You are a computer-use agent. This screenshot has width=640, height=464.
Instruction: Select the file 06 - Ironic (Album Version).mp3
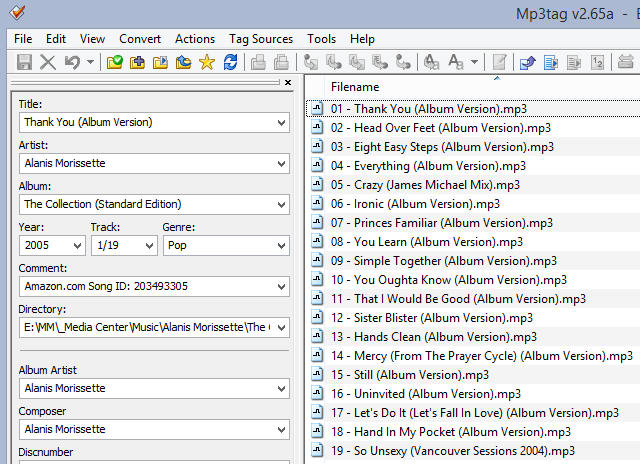coord(415,204)
